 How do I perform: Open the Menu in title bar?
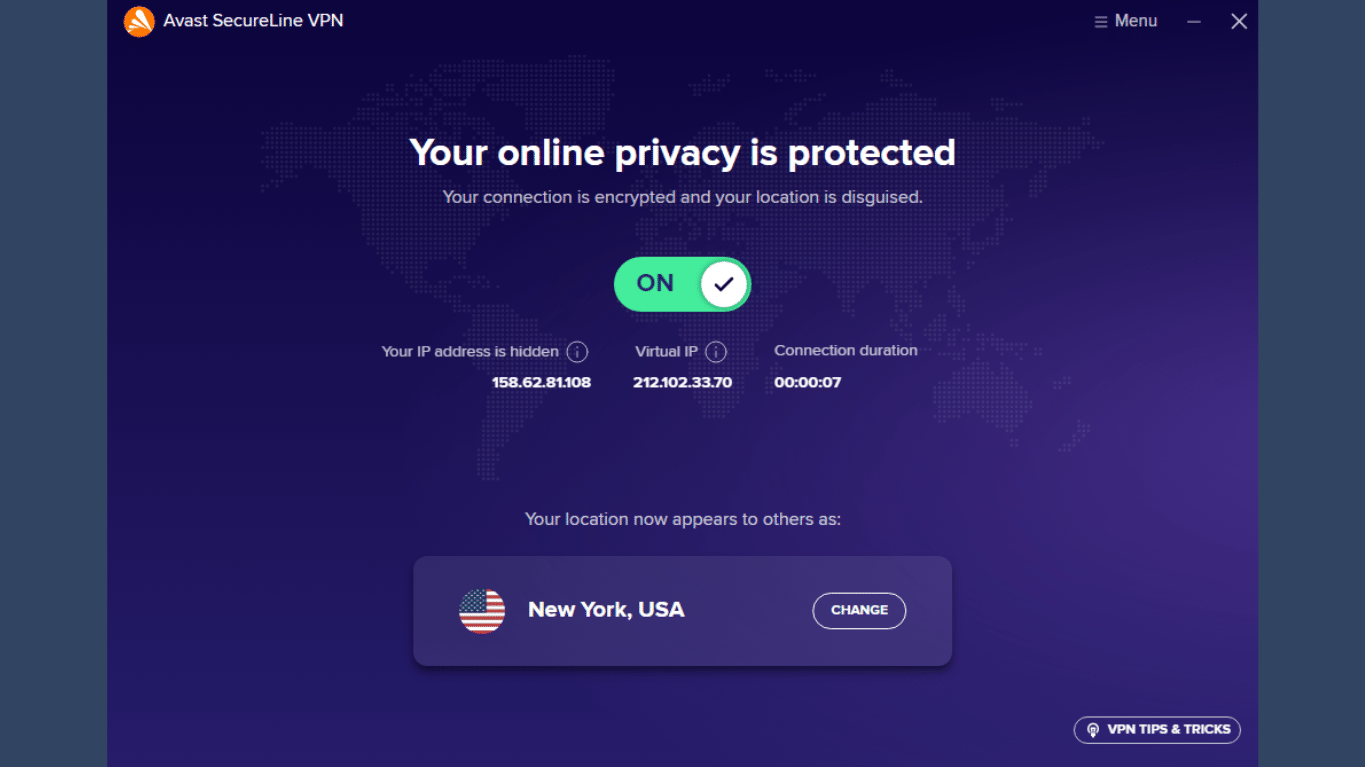tap(1126, 21)
